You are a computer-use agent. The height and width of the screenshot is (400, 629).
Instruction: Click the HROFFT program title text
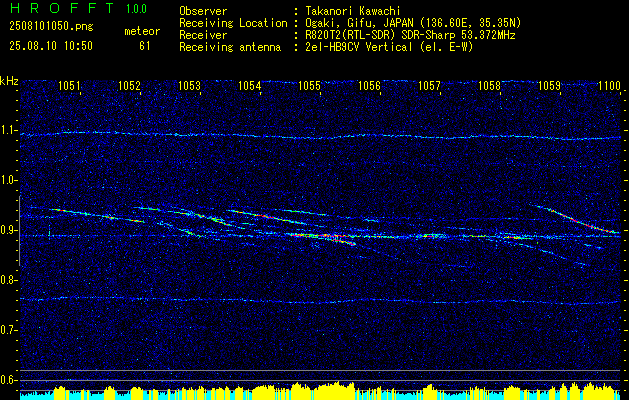click(x=62, y=8)
